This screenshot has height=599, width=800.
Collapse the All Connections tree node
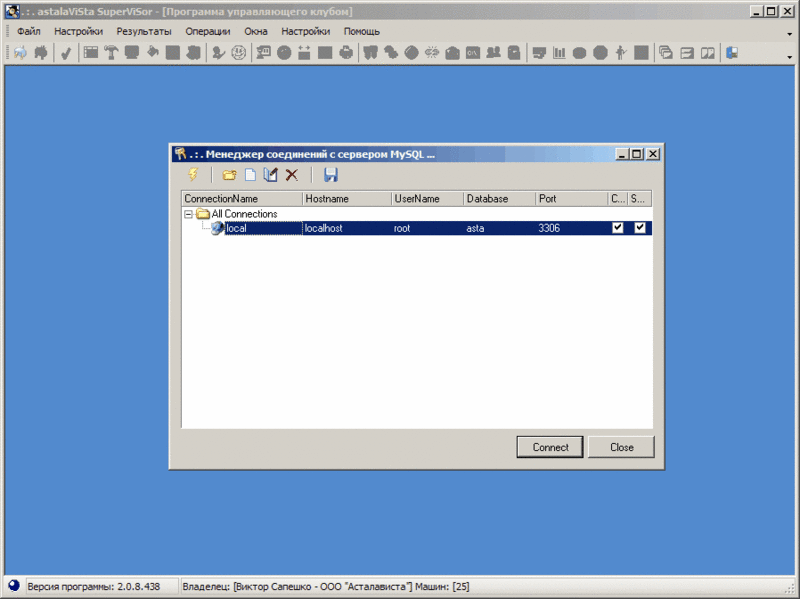pyautogui.click(x=188, y=214)
